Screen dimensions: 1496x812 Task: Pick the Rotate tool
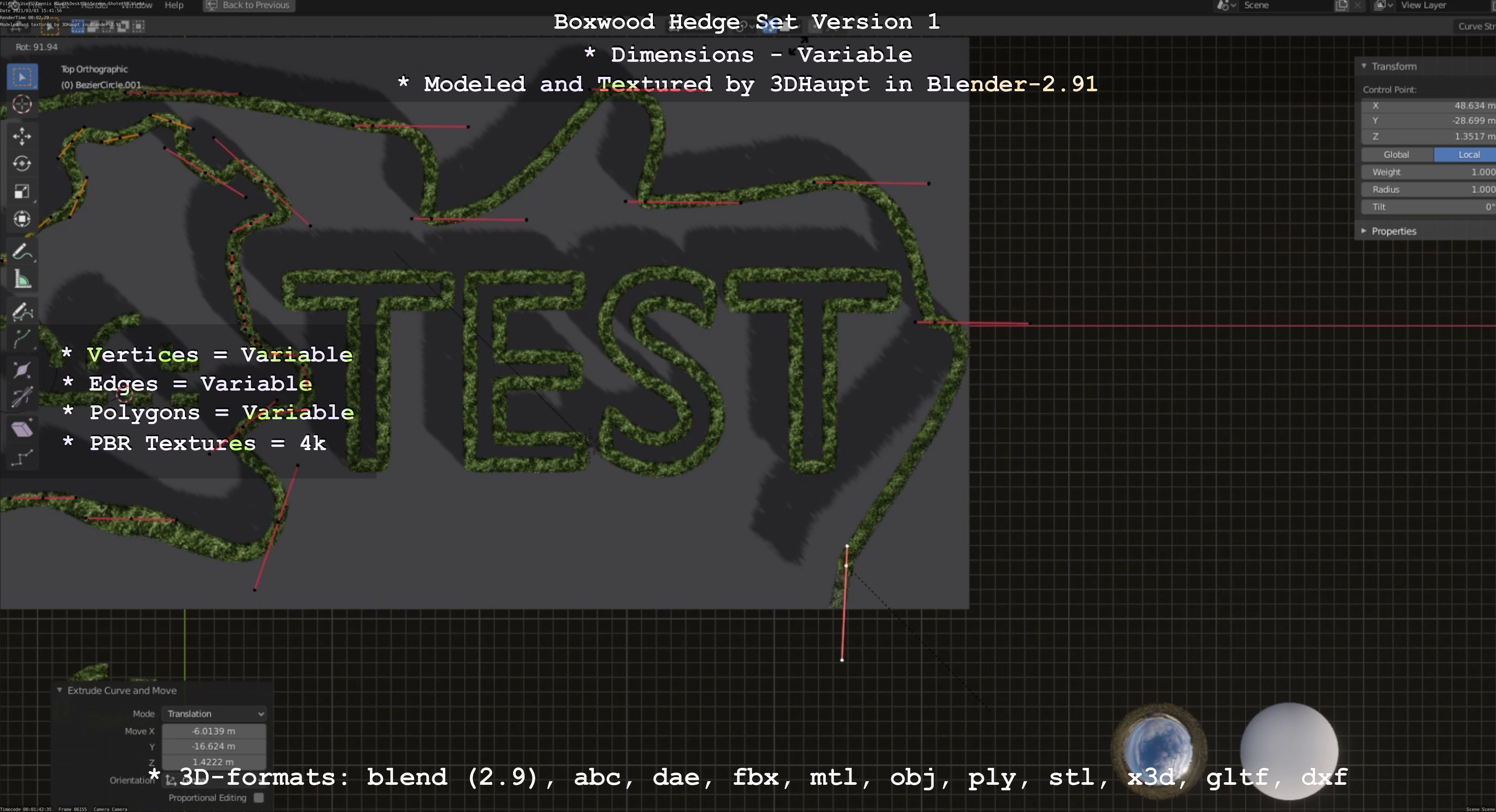pos(22,164)
